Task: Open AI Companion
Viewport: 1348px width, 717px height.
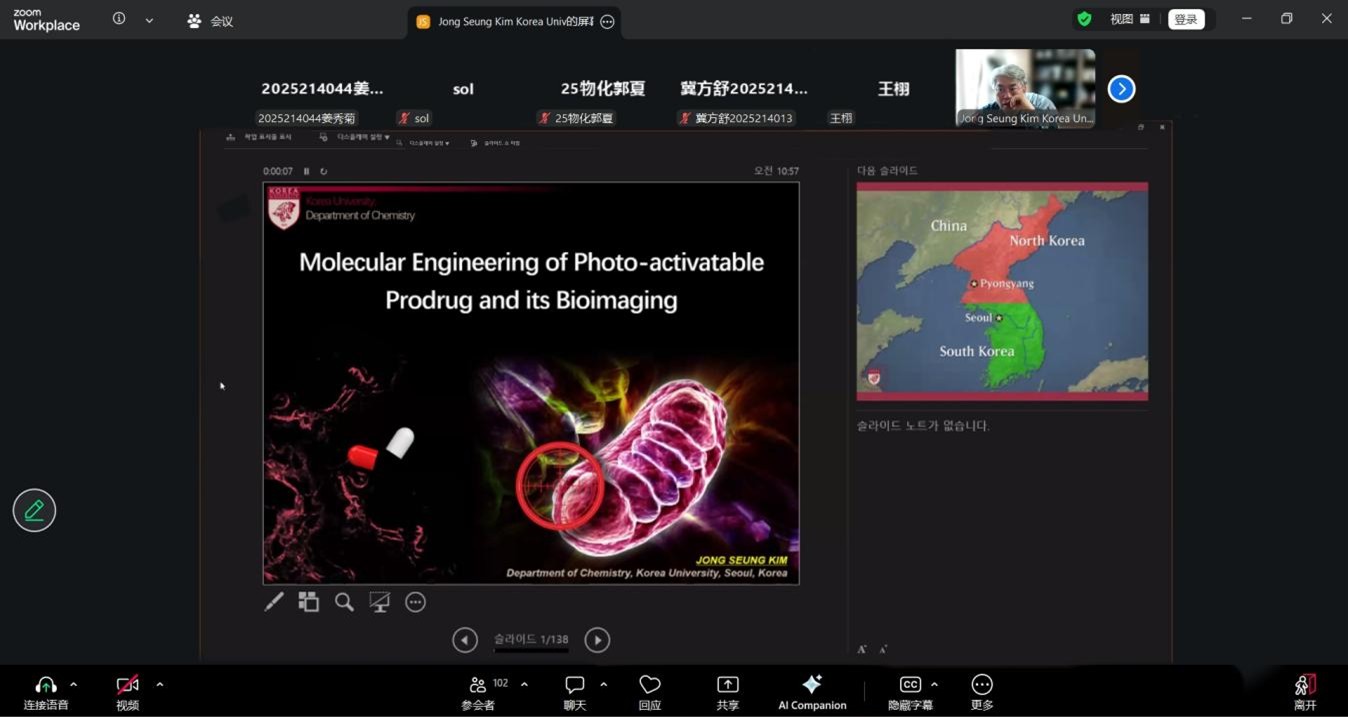Action: click(x=812, y=691)
